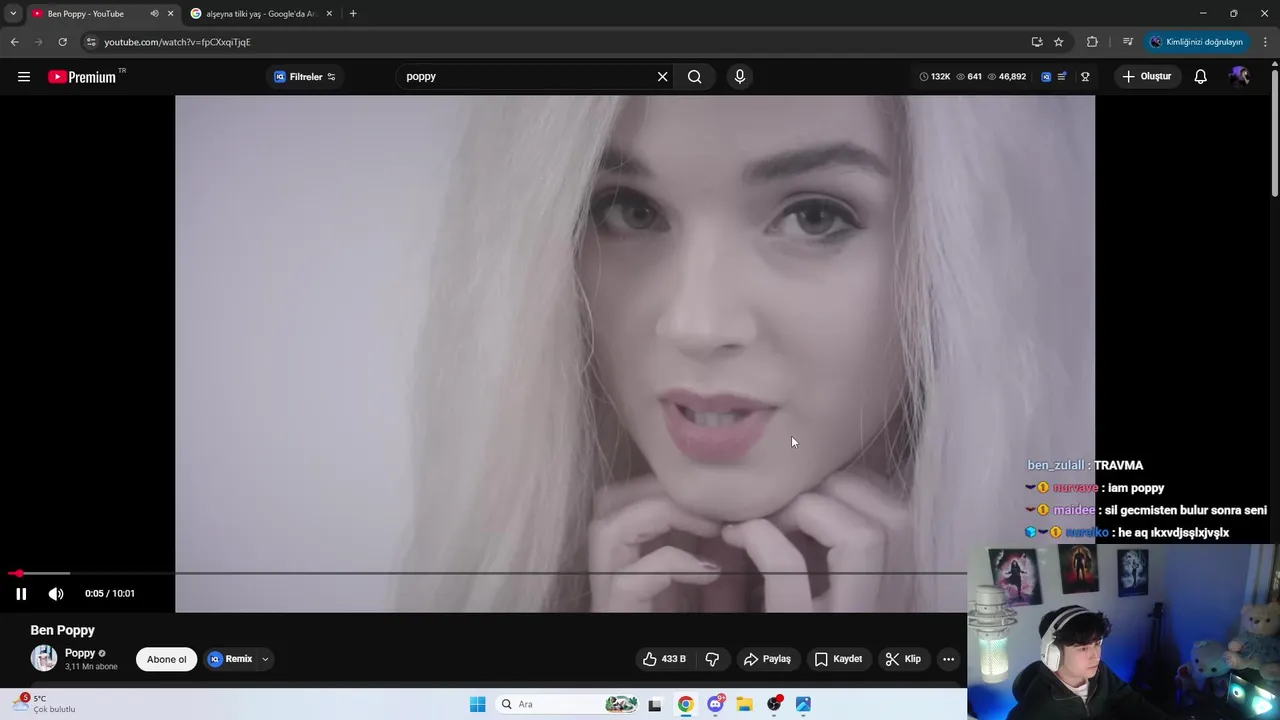Expand the Remix dropdown arrow
The width and height of the screenshot is (1280, 720).
pos(265,659)
